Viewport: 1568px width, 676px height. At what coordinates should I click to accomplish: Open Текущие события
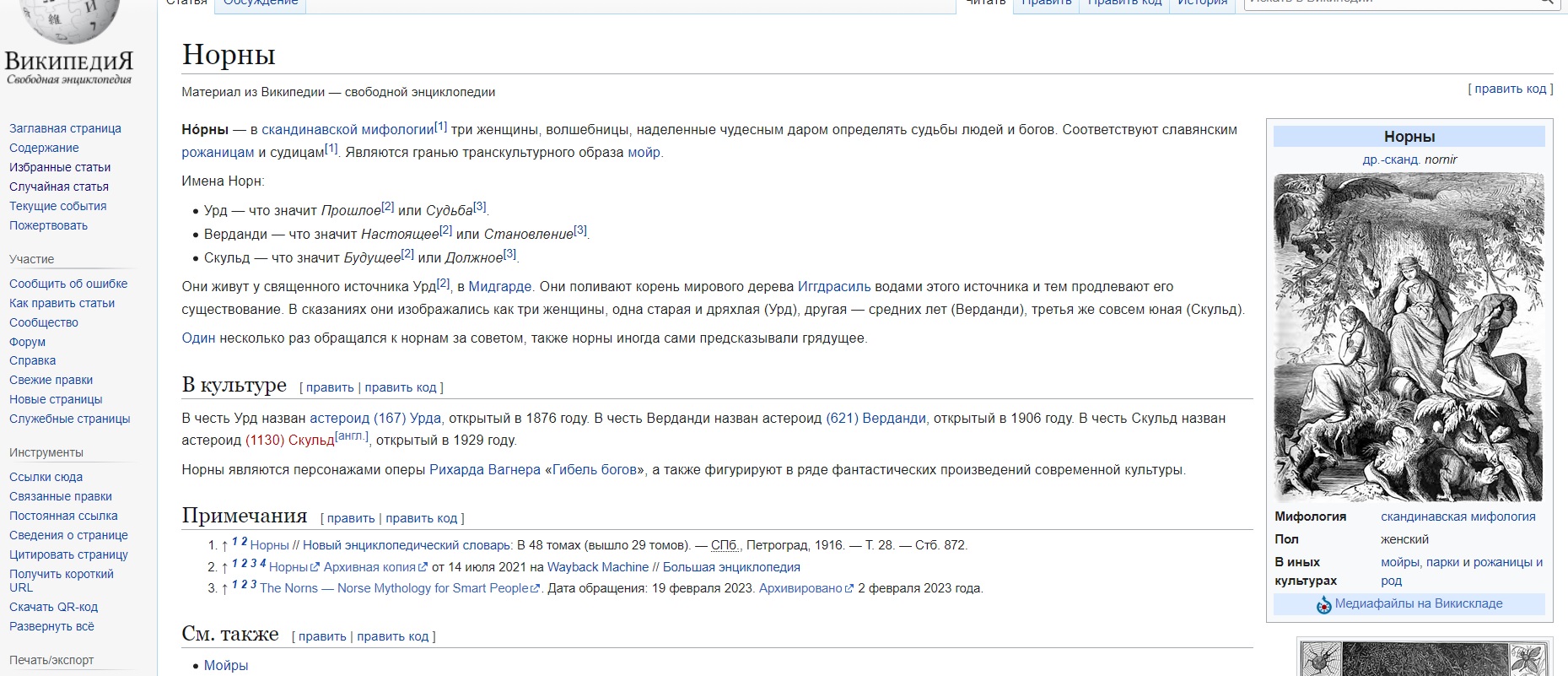point(58,206)
